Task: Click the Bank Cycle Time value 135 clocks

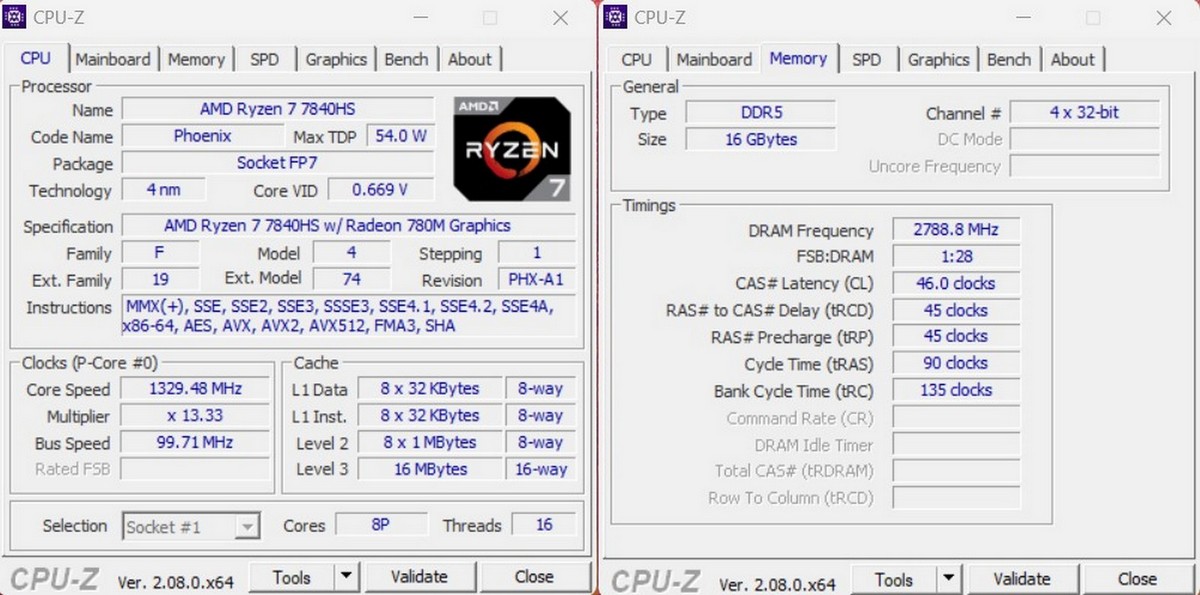Action: 956,390
